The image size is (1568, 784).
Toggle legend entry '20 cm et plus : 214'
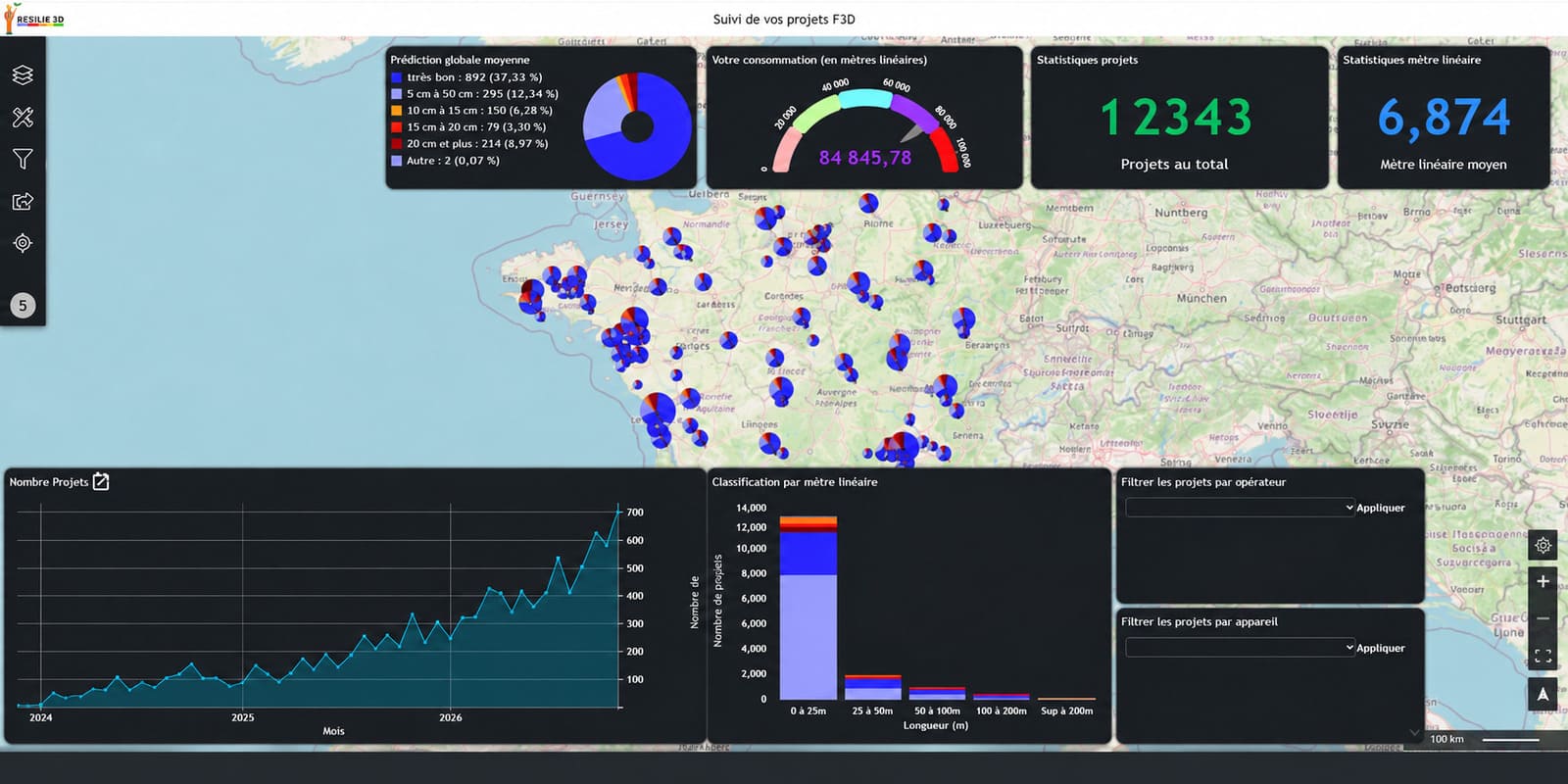[x=469, y=144]
